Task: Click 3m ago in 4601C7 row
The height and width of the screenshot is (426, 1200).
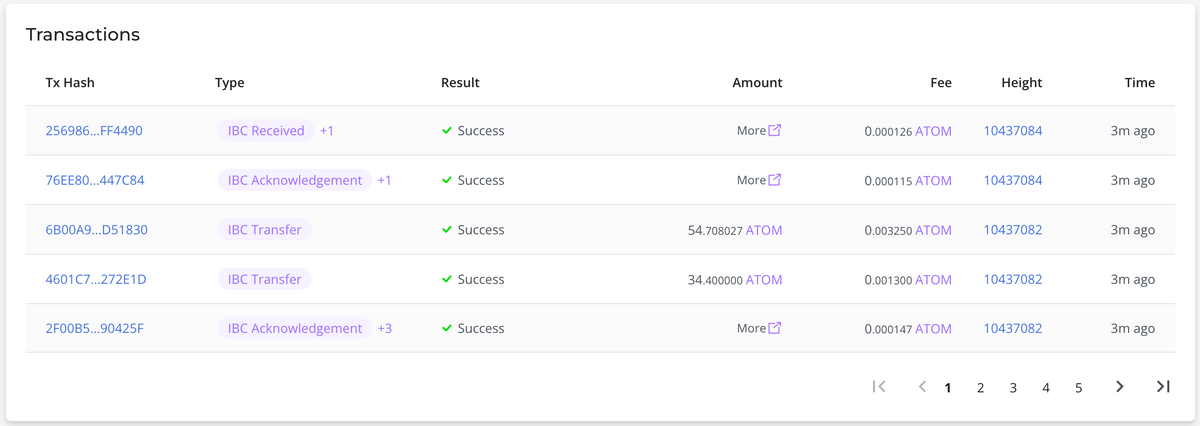Action: [1135, 279]
